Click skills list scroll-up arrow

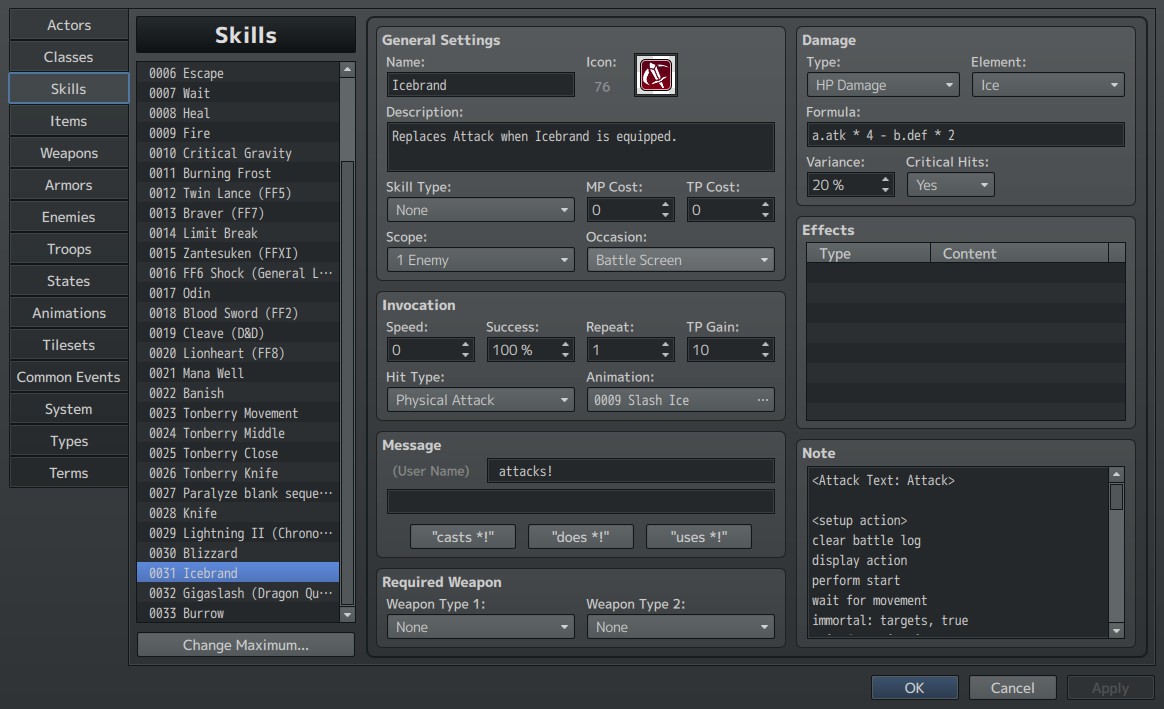tap(347, 70)
